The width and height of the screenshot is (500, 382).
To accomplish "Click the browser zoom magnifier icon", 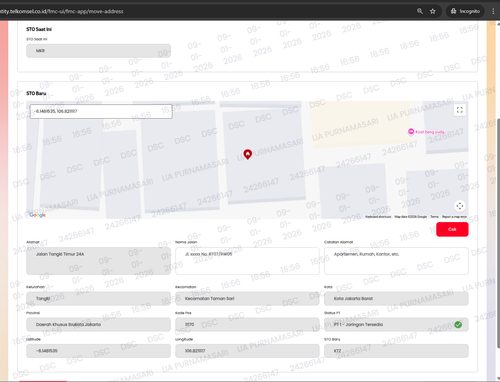I will pyautogui.click(x=420, y=11).
